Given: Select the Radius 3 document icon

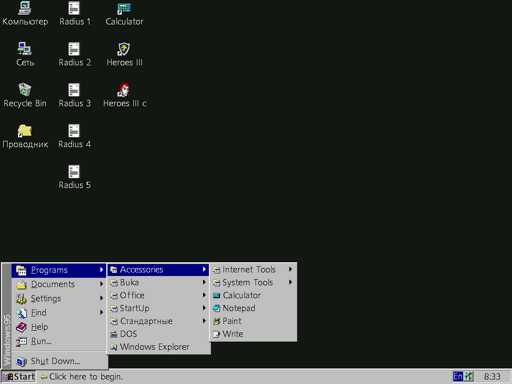Looking at the screenshot, I should pos(74,96).
